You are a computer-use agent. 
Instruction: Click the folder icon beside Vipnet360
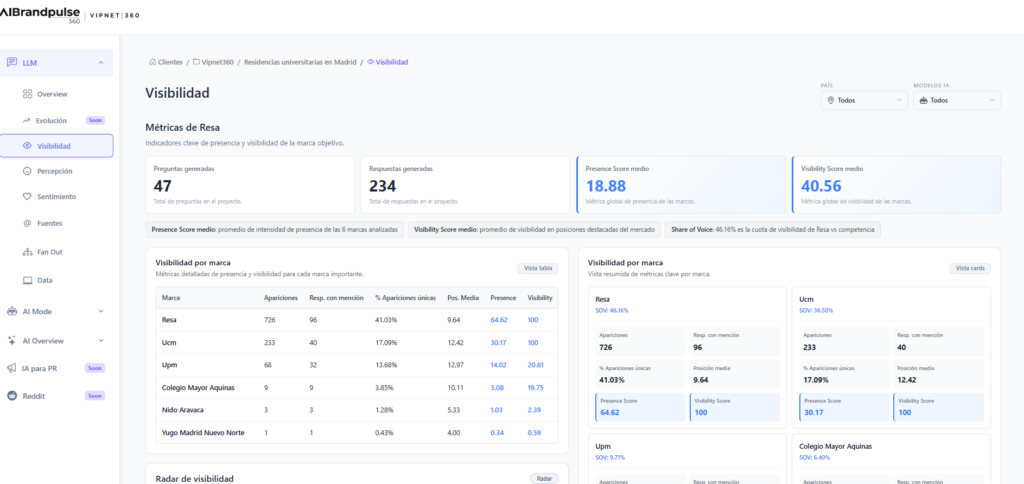[197, 62]
